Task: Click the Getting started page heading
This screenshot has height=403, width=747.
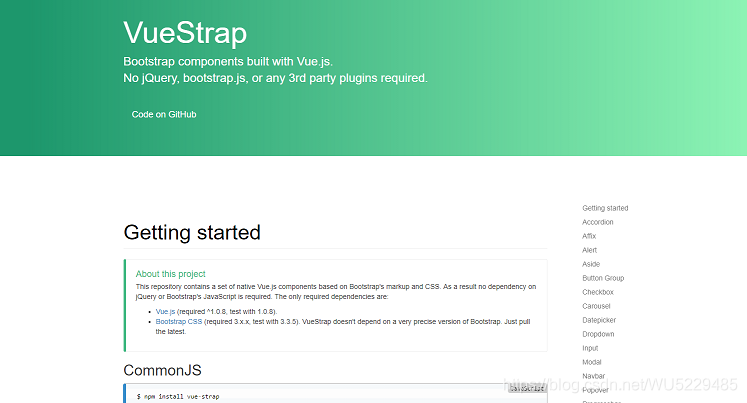Action: click(192, 232)
